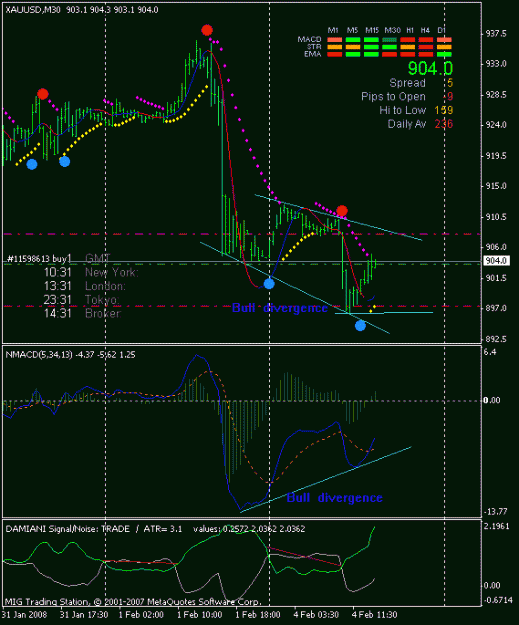Click the Tokyo 23:31 clock row
This screenshot has width=519, height=625.
(82, 300)
